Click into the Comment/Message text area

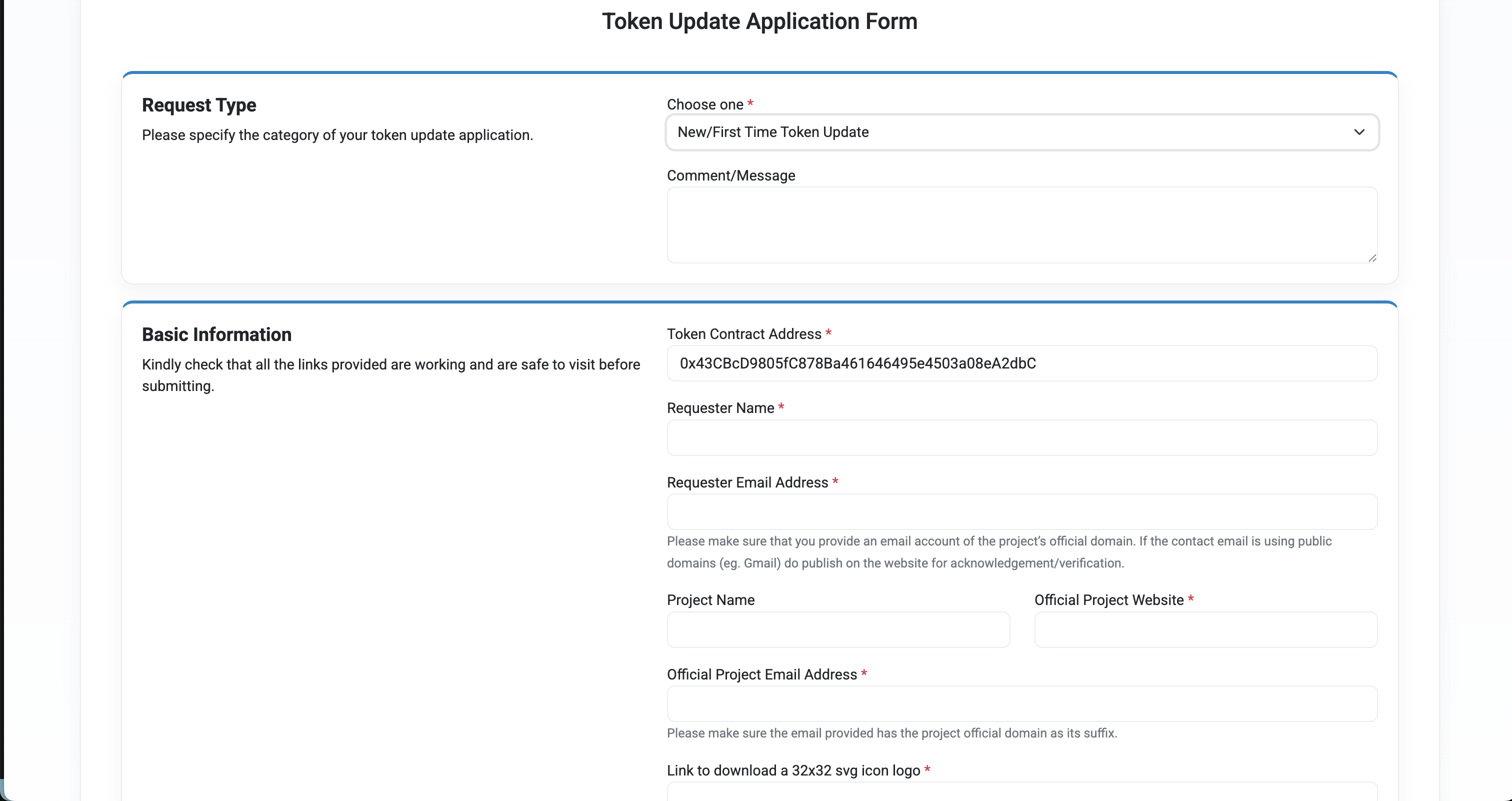click(1021, 226)
